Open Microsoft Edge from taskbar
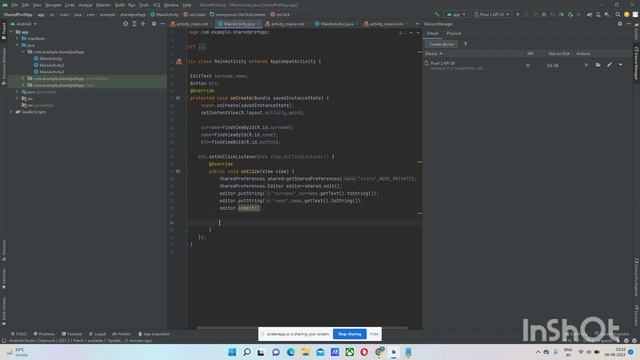The image size is (640, 360). click(x=291, y=352)
